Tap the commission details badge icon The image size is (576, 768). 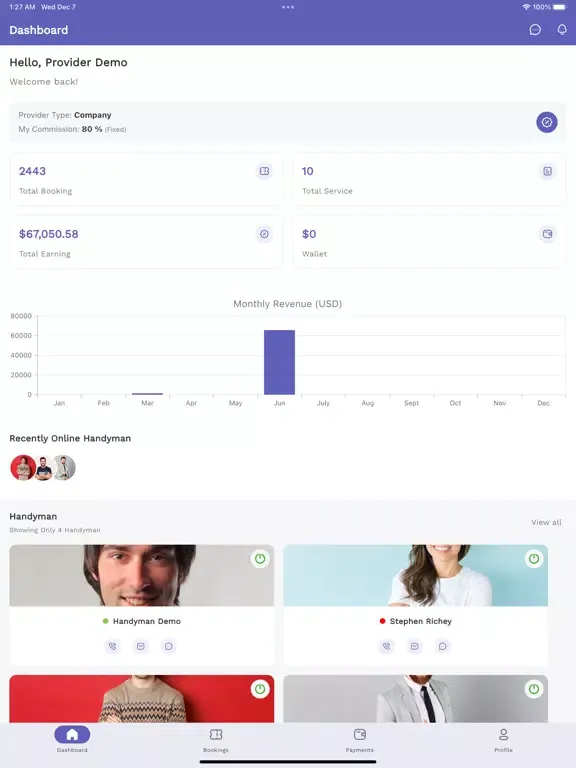tap(547, 122)
